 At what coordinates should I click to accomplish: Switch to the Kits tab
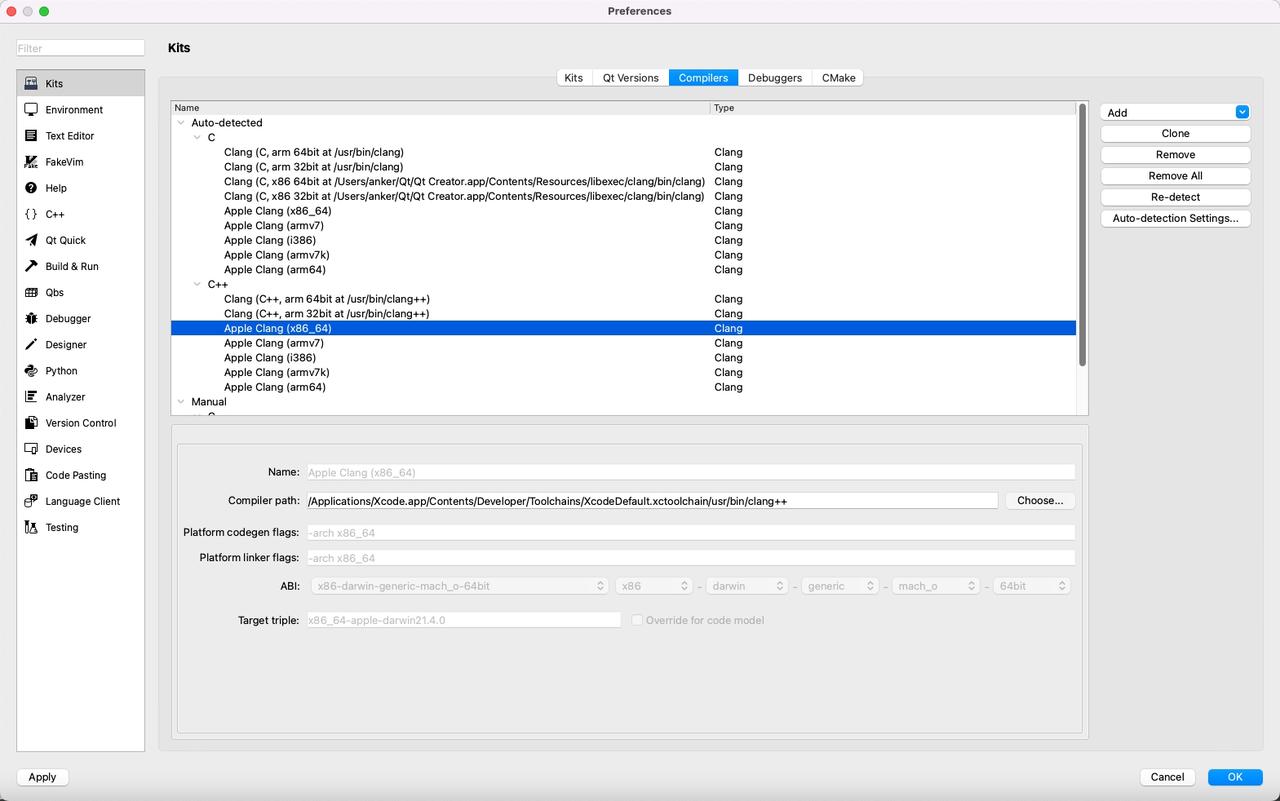tap(574, 78)
